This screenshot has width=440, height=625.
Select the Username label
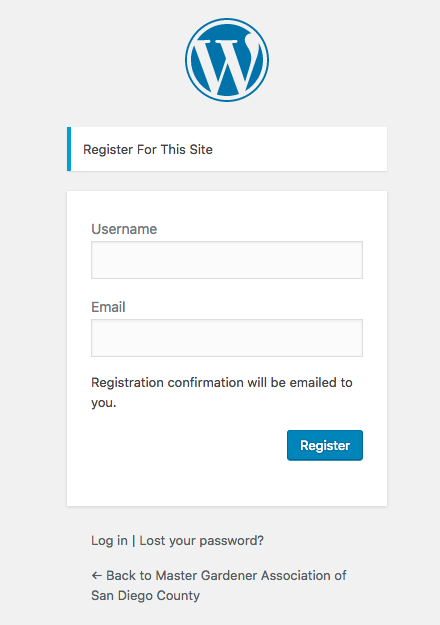[x=124, y=229]
